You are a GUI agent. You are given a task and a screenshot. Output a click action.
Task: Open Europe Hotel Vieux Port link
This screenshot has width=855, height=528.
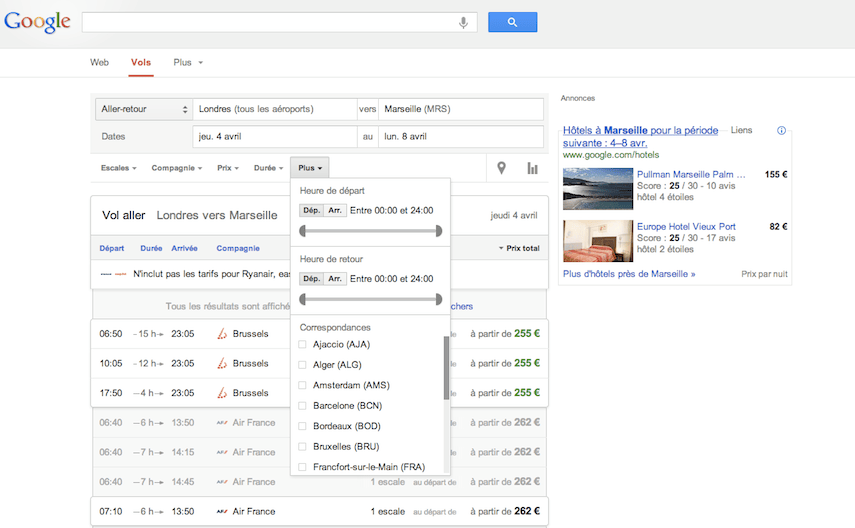686,226
